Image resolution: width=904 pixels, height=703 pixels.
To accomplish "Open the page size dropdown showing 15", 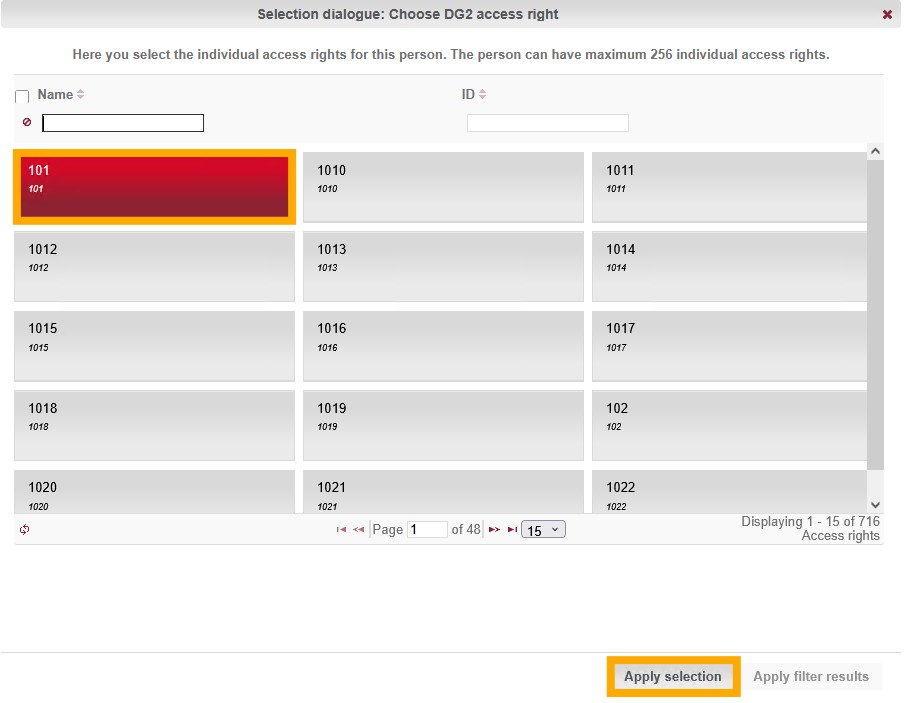I will [x=544, y=530].
